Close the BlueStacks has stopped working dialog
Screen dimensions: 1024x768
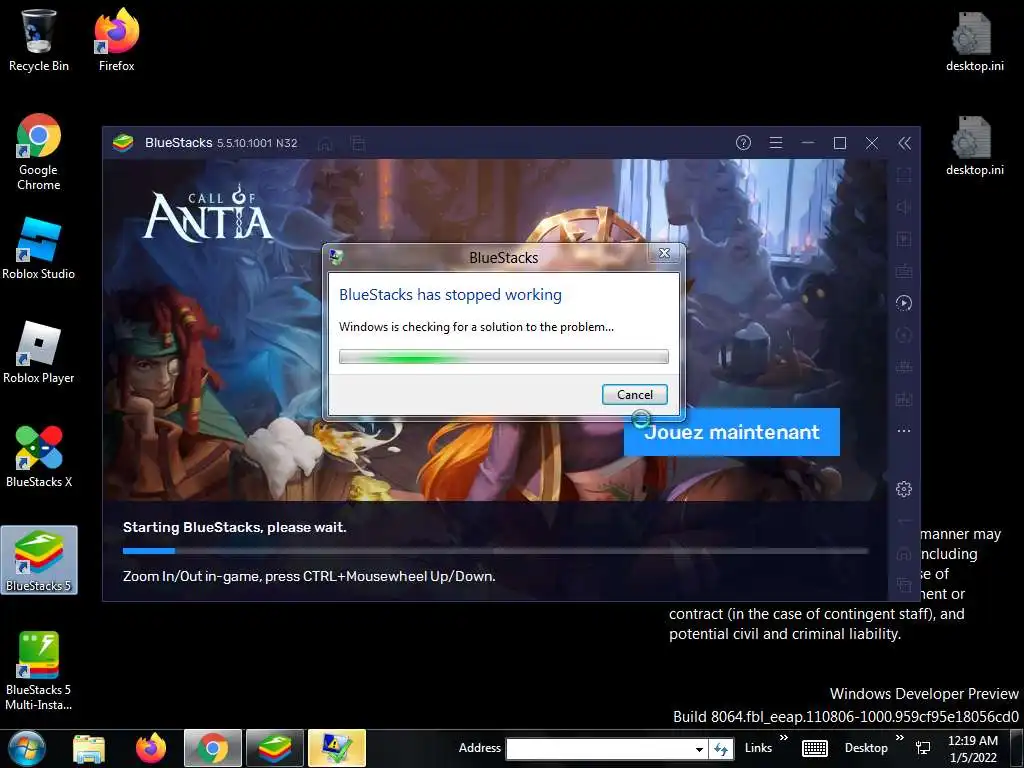(x=664, y=253)
